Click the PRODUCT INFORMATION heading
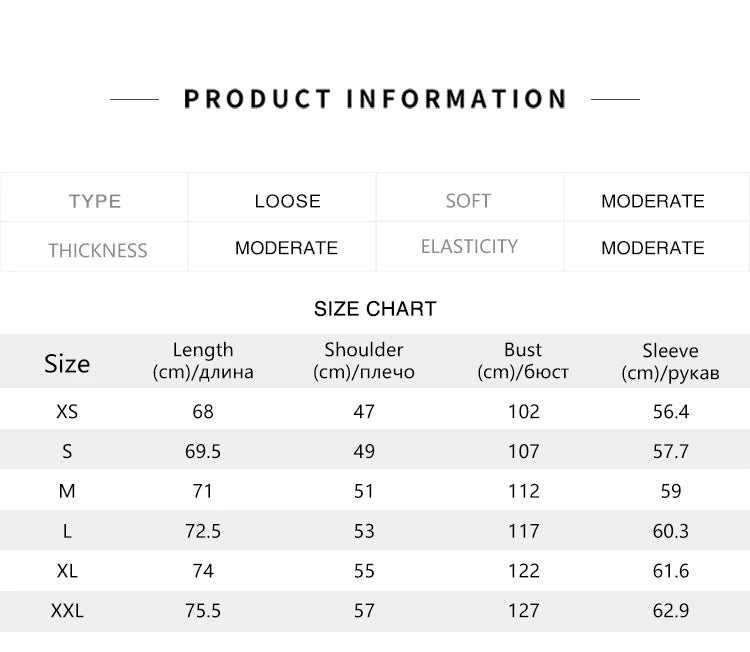Viewport: 750px width, 652px height. 375,99
